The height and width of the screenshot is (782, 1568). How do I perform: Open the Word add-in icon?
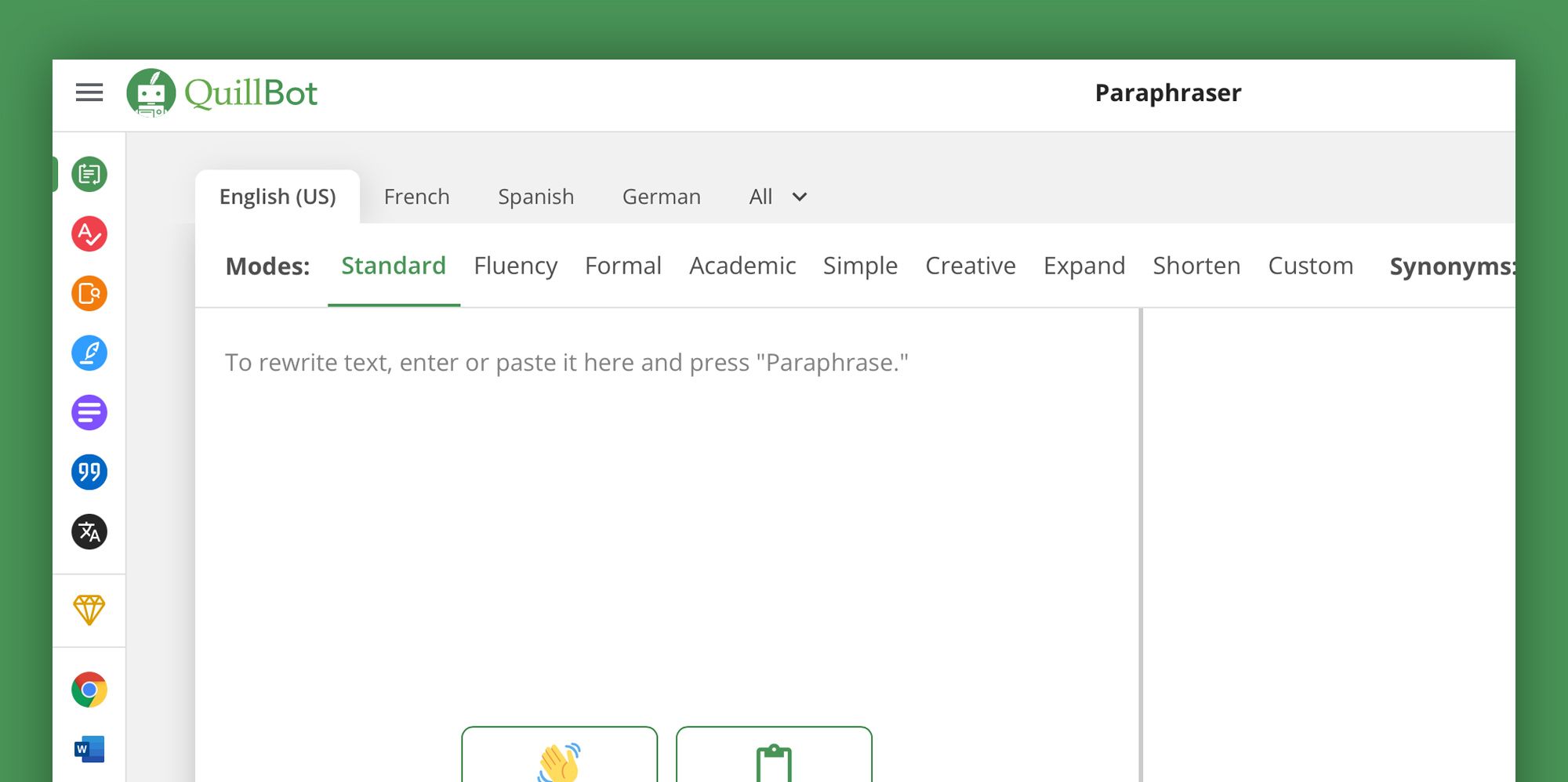[x=89, y=749]
